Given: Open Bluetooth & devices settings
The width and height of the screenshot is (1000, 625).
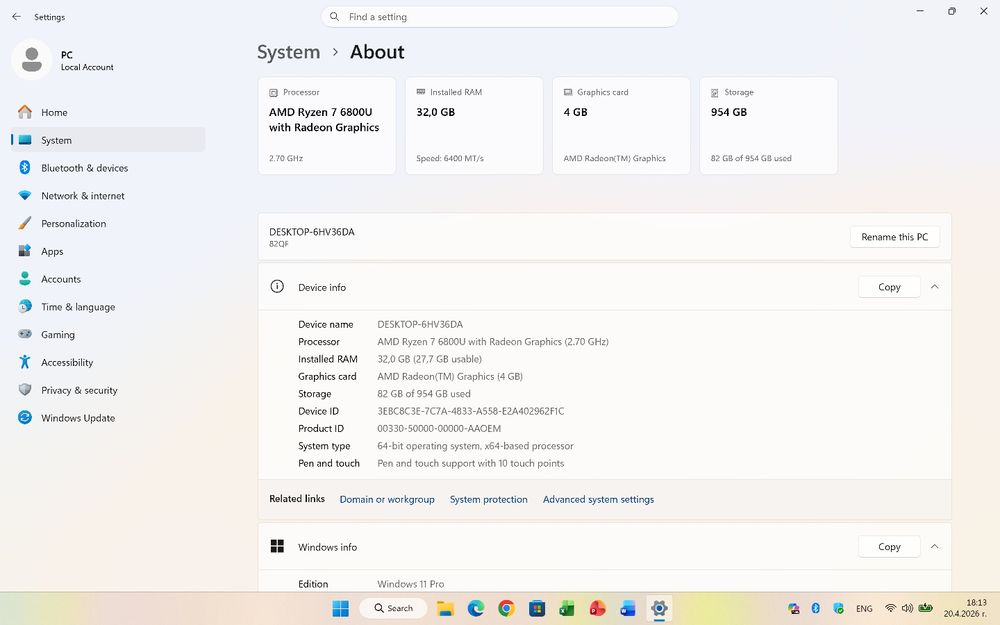Looking at the screenshot, I should (x=108, y=168).
